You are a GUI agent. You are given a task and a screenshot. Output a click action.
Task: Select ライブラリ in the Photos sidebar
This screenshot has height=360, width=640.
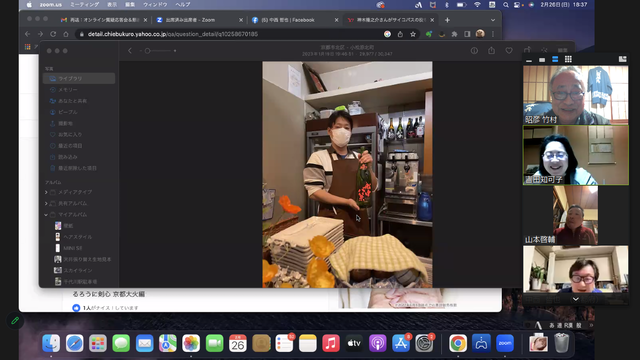79,78
